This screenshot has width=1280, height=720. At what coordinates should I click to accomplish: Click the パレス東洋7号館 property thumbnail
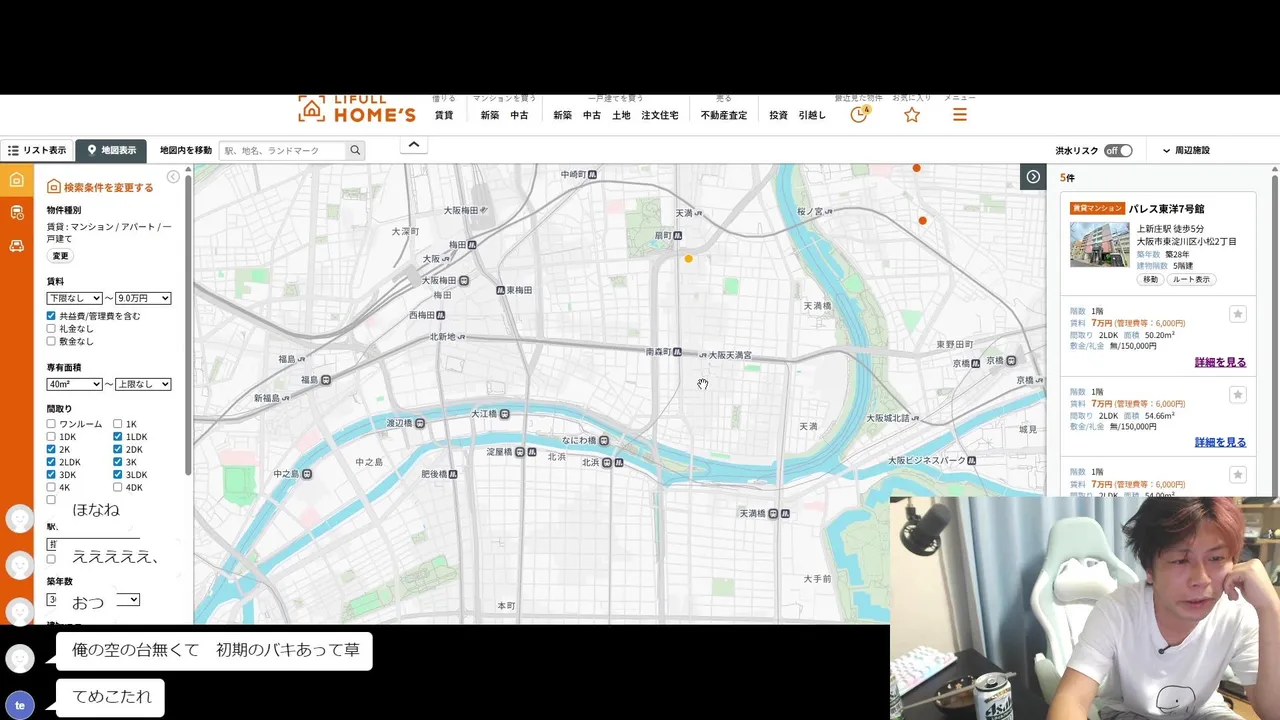(x=1099, y=244)
